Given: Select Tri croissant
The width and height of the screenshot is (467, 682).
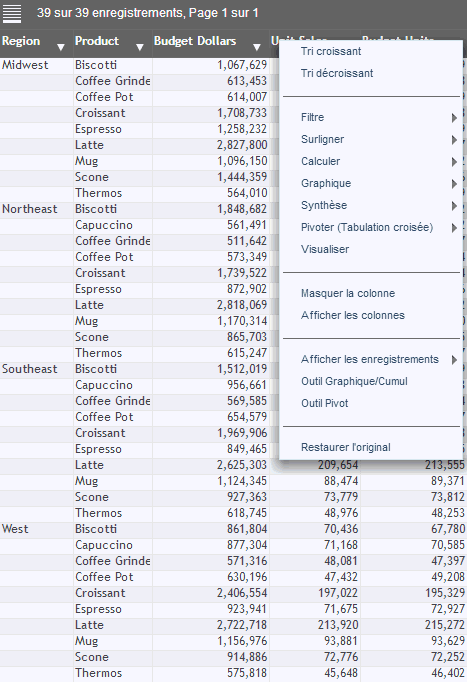Looking at the screenshot, I should point(331,51).
